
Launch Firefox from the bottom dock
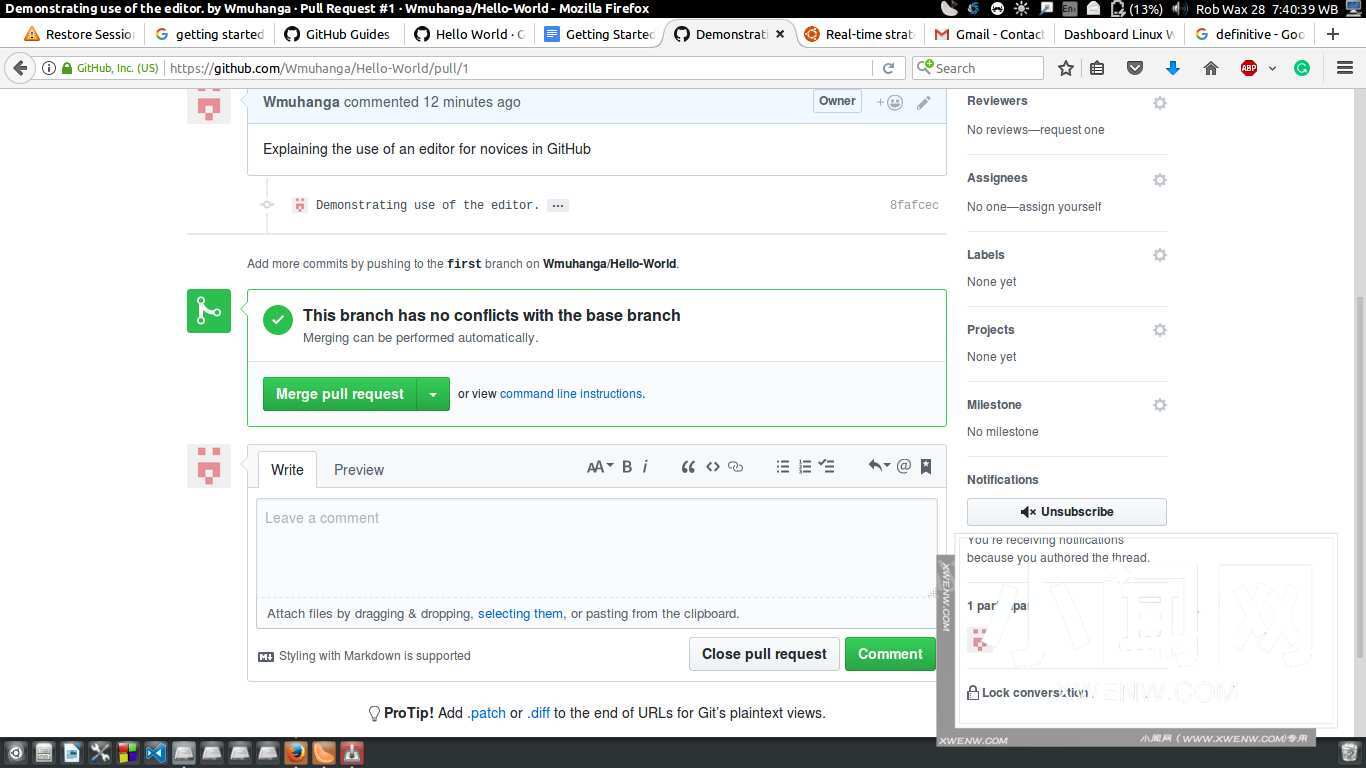coord(296,752)
